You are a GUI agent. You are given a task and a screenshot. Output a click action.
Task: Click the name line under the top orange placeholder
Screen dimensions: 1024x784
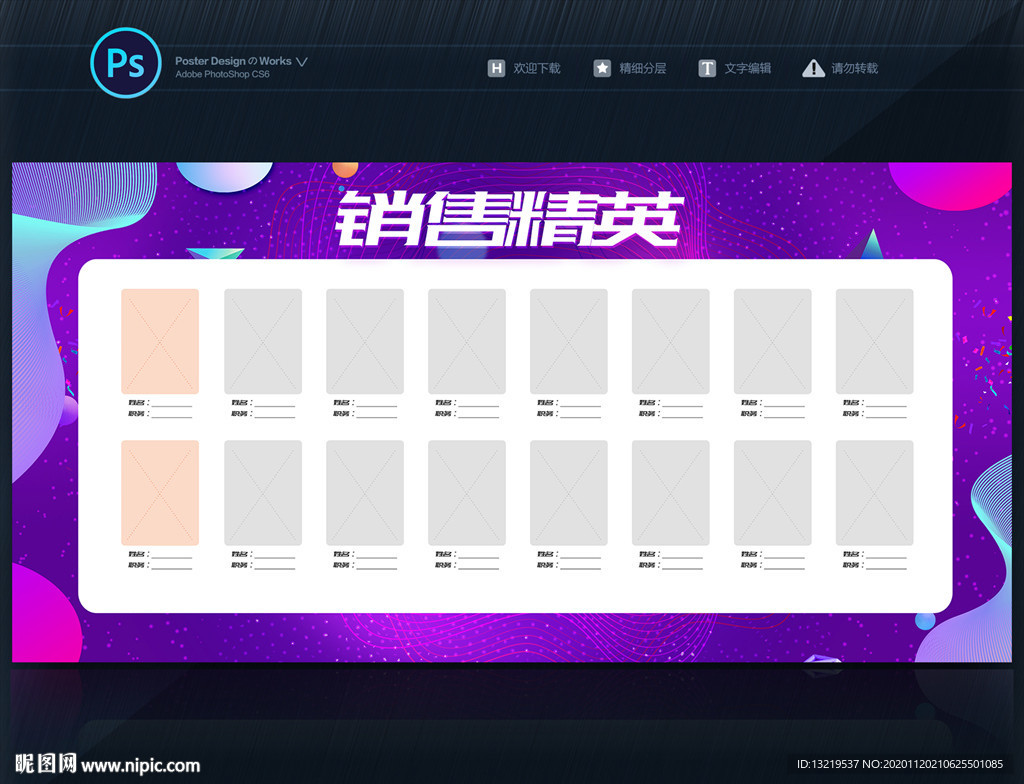[x=160, y=403]
